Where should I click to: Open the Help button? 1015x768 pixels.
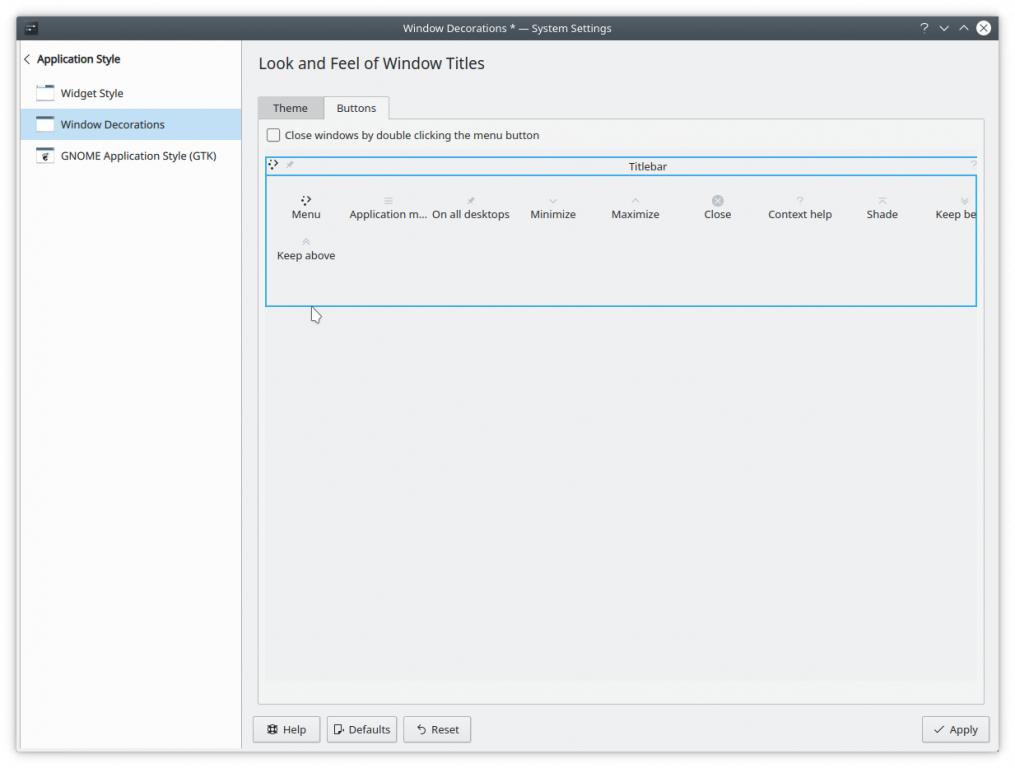tap(286, 730)
